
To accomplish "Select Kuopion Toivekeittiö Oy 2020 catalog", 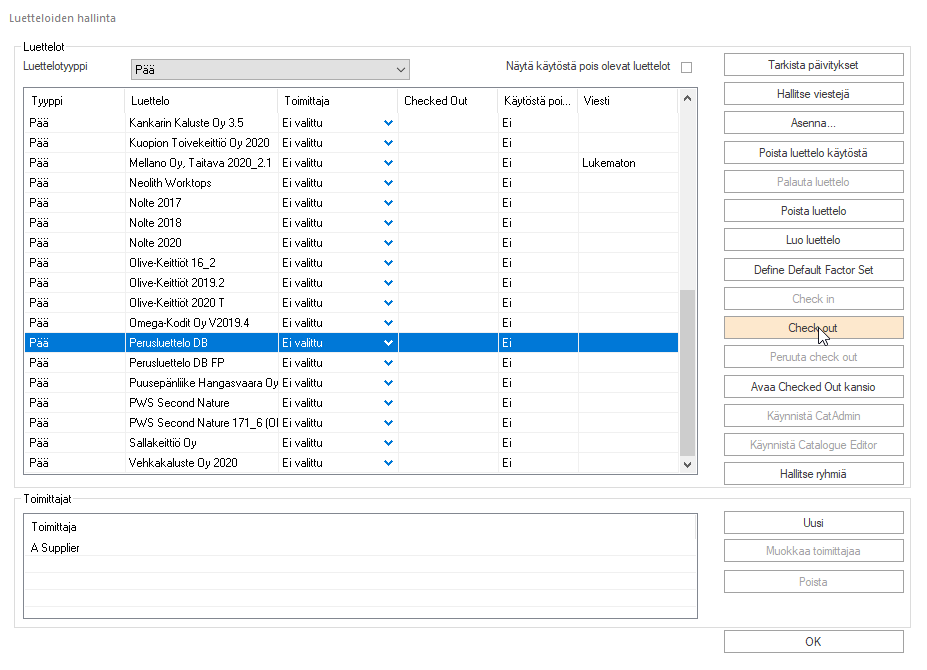I will click(x=351, y=143).
